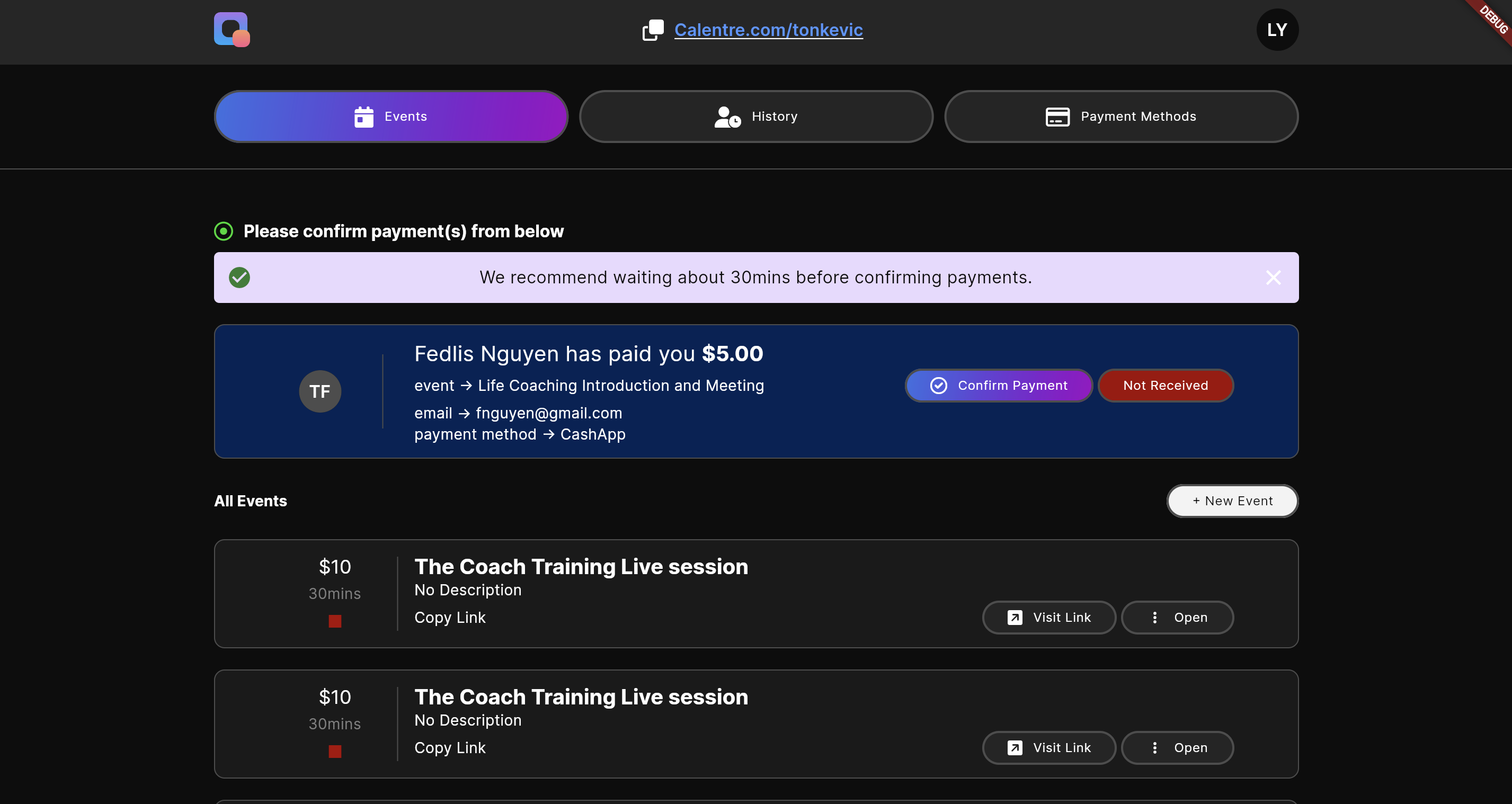1512x804 pixels.
Task: Click the Not Received button for $5.00 payment
Action: [x=1166, y=385]
